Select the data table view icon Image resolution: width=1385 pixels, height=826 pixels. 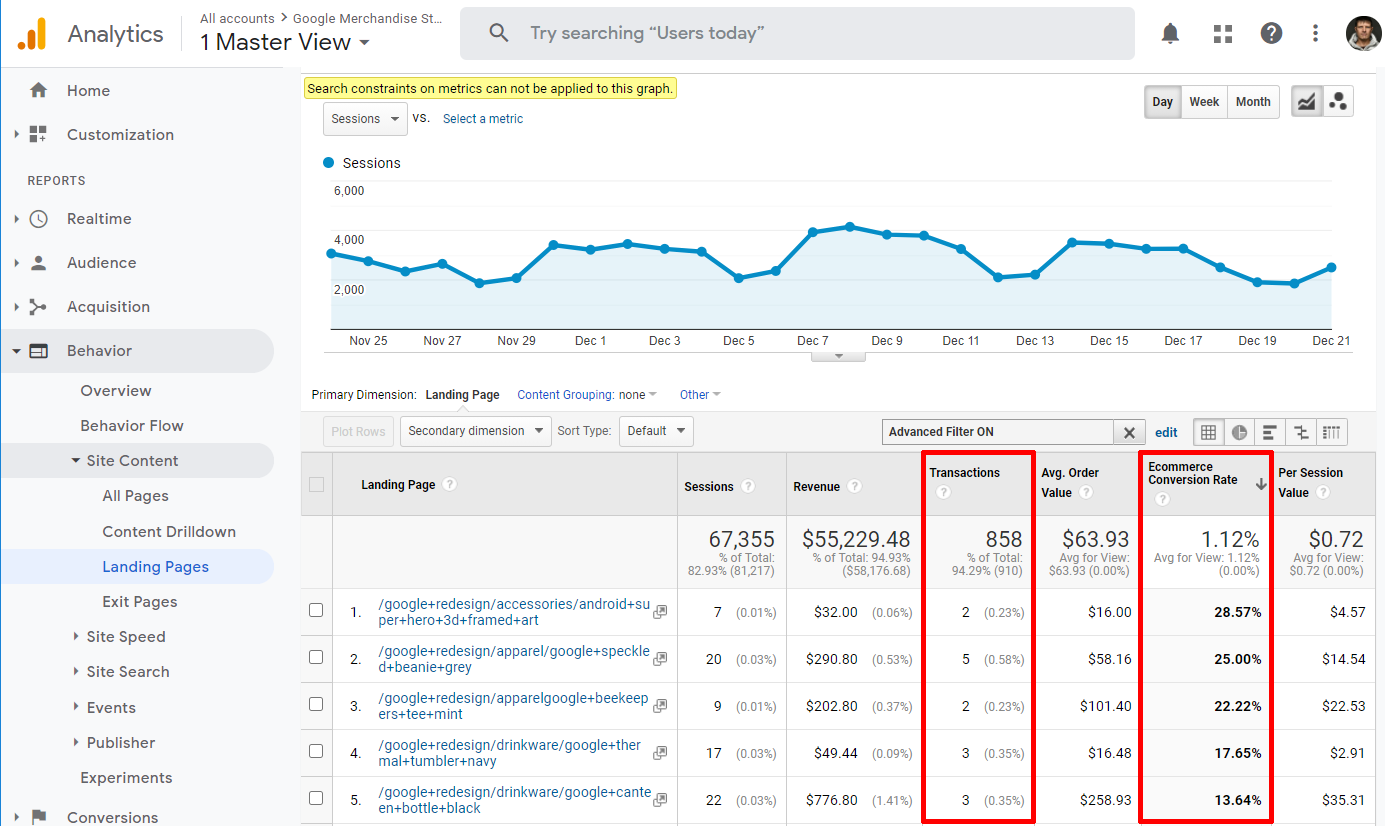click(x=1208, y=432)
